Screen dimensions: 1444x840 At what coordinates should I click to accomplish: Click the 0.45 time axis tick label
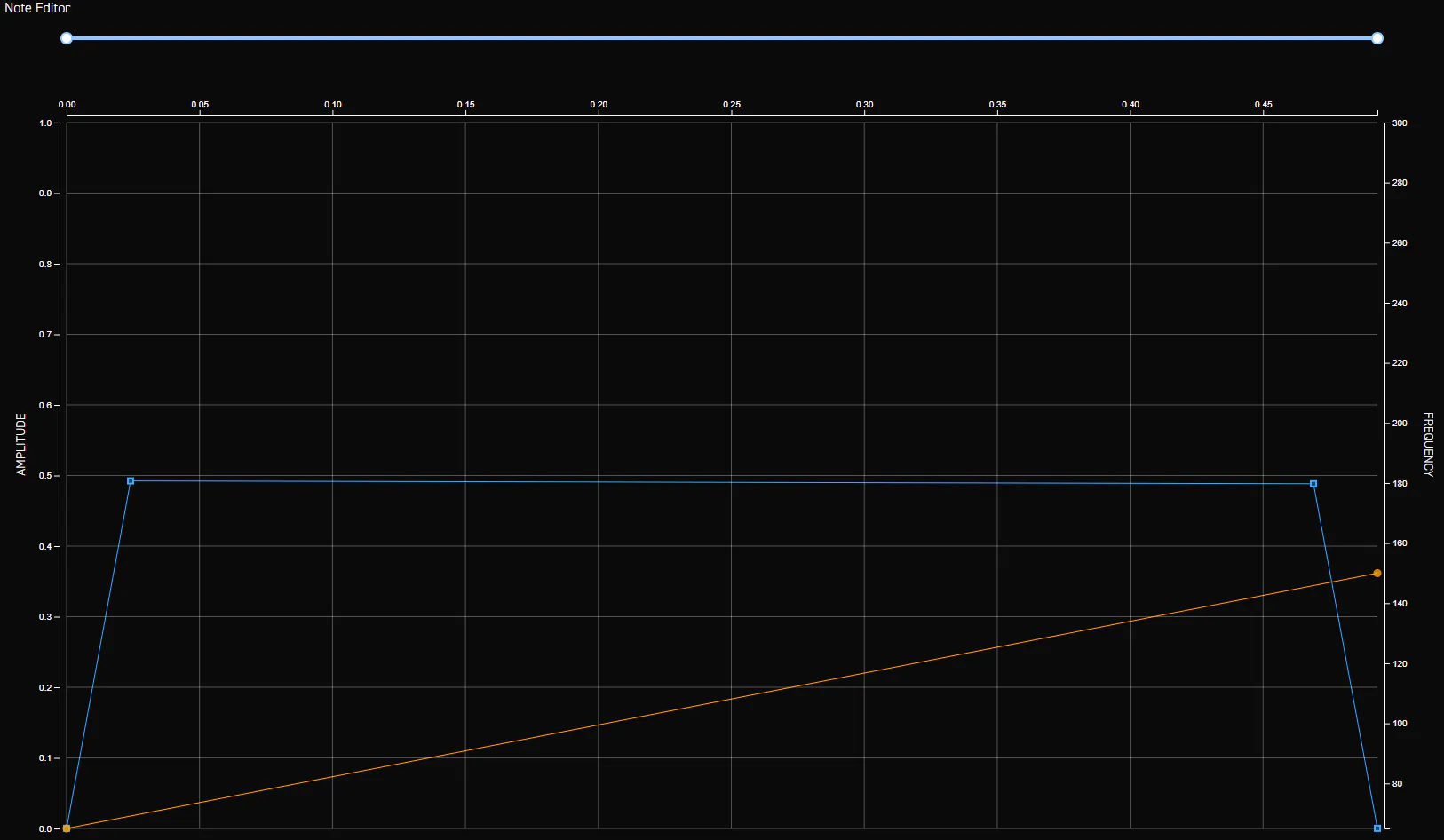click(x=1264, y=105)
